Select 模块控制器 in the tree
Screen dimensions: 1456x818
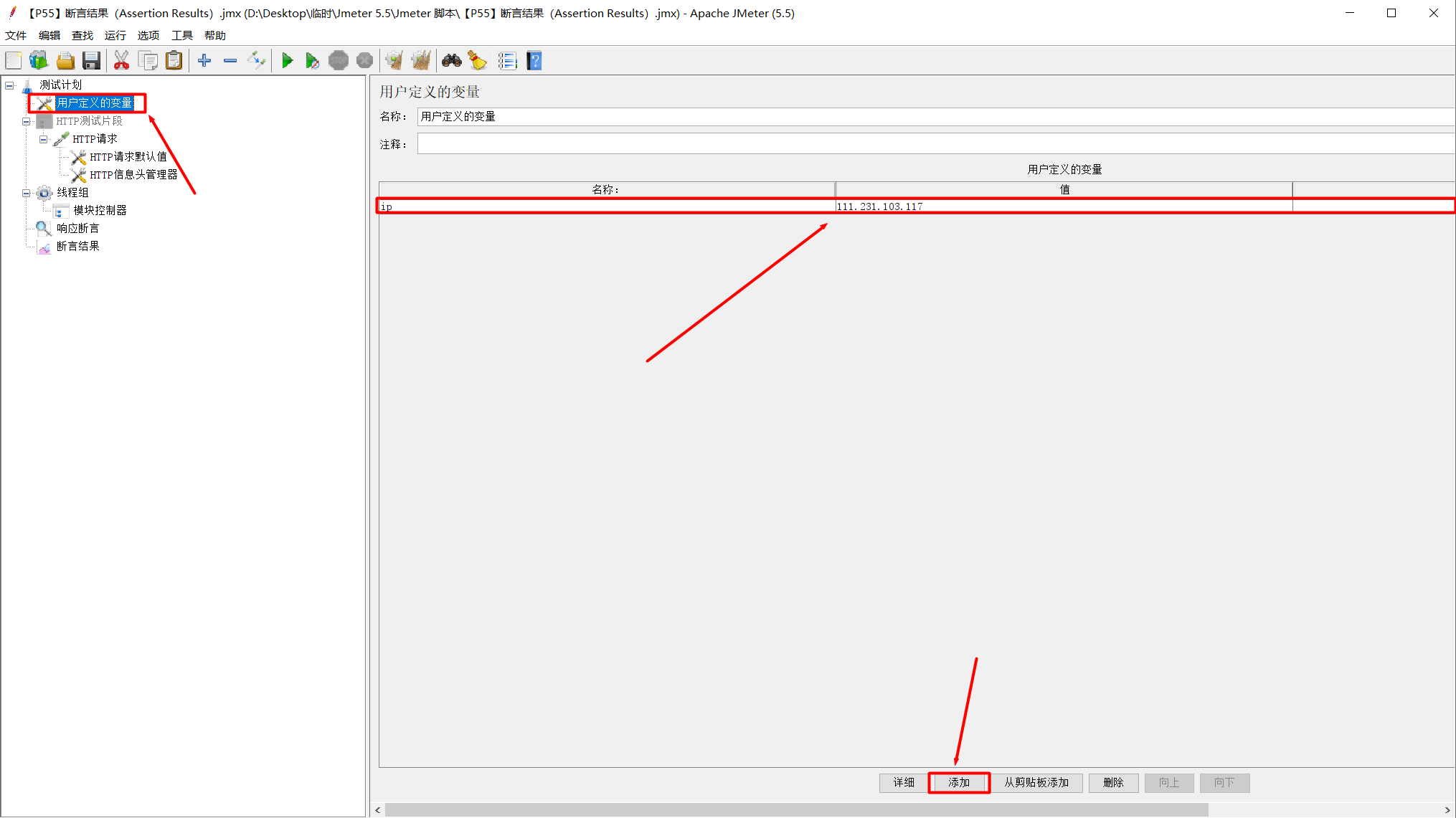tap(100, 211)
